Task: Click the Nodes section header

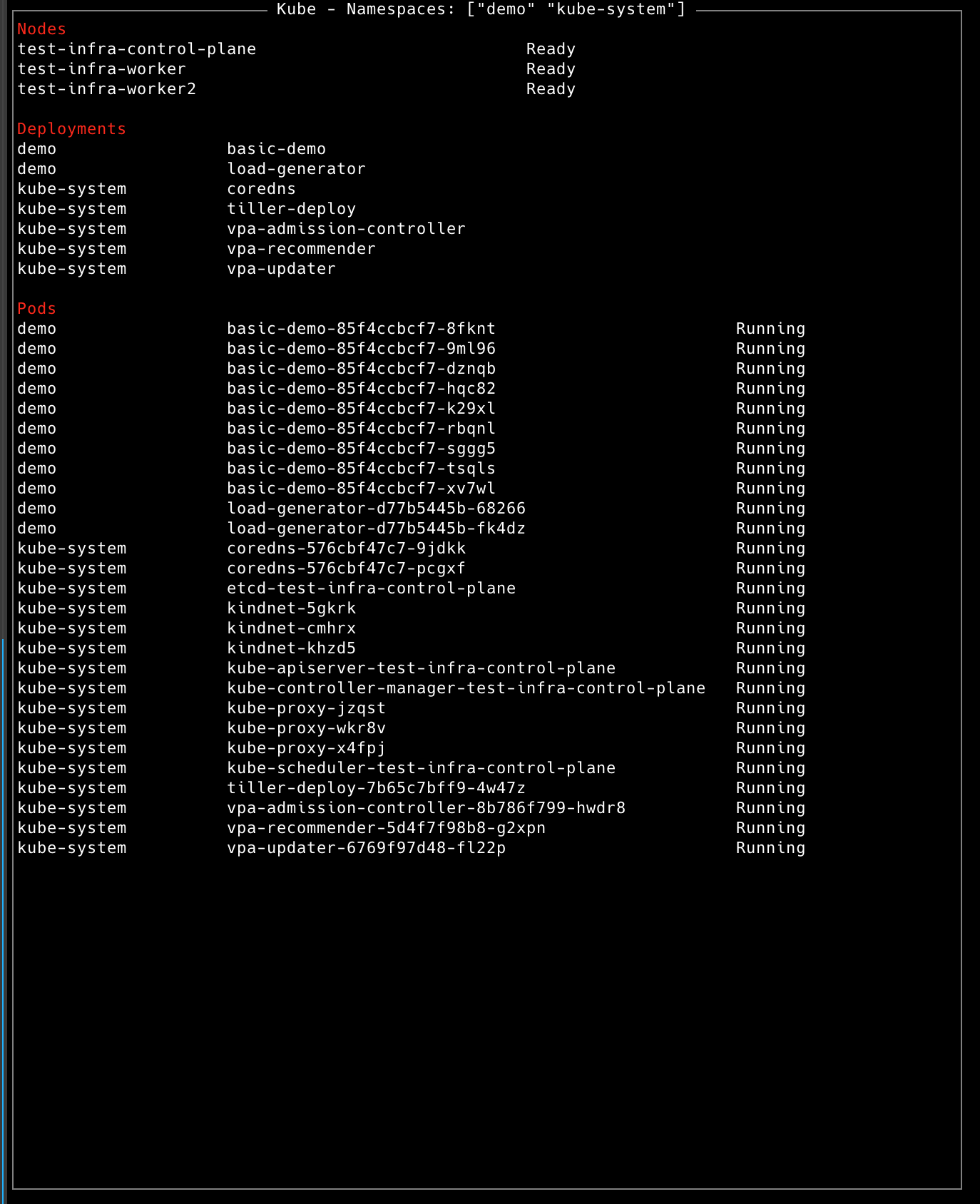Action: pyautogui.click(x=41, y=29)
